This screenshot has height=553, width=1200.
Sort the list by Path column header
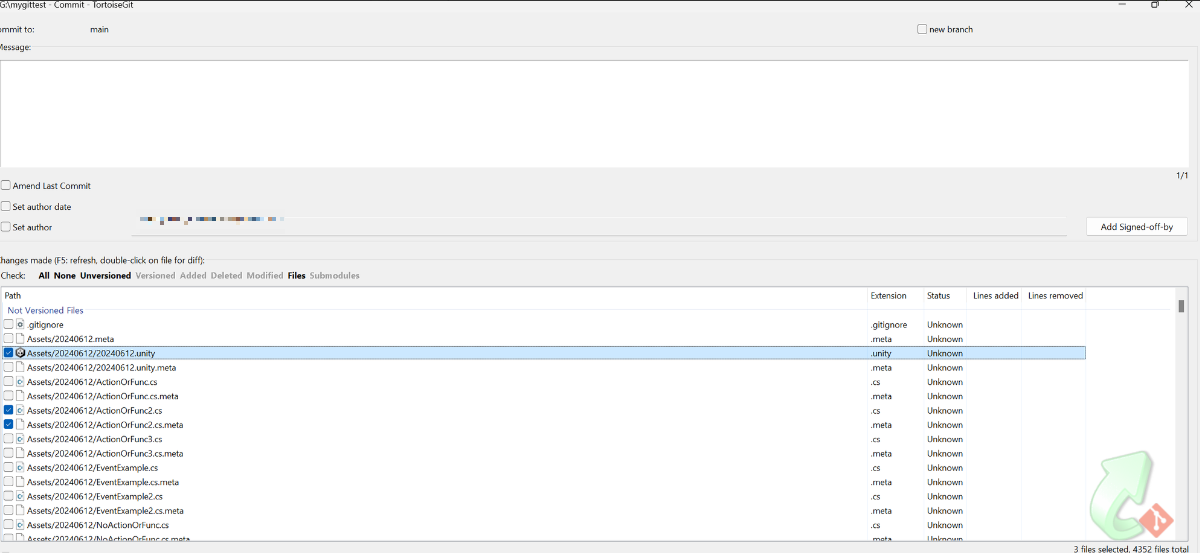coord(435,296)
